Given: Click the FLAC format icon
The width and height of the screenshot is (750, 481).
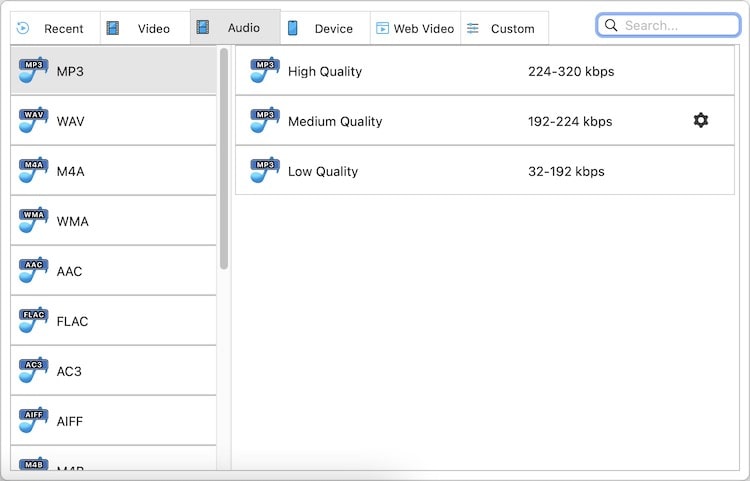Looking at the screenshot, I should (x=33, y=320).
